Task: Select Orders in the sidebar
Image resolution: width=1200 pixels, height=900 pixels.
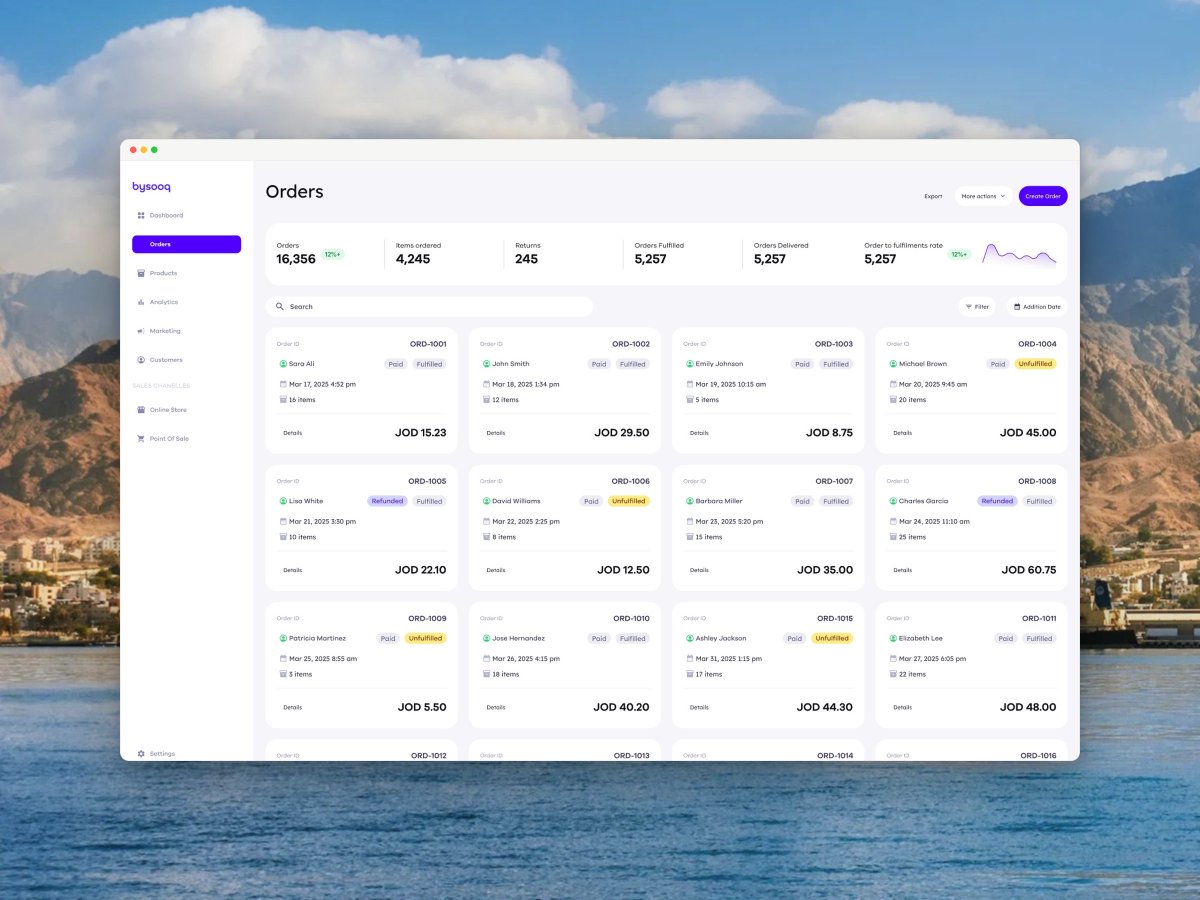Action: tap(186, 244)
